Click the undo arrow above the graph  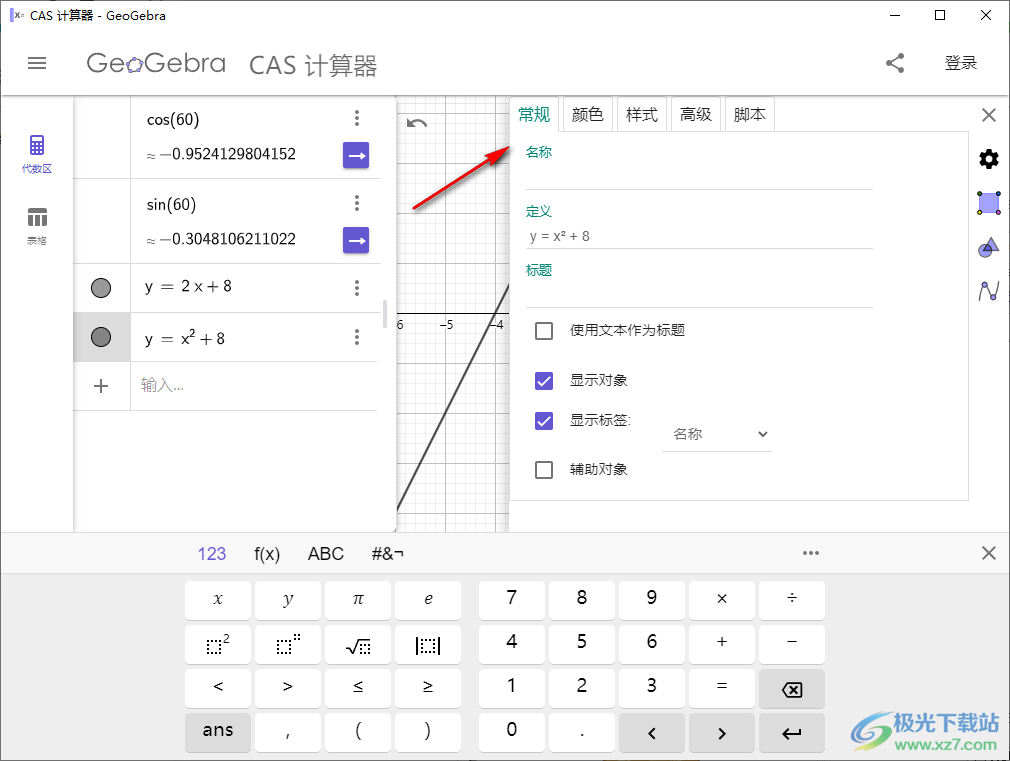[417, 121]
